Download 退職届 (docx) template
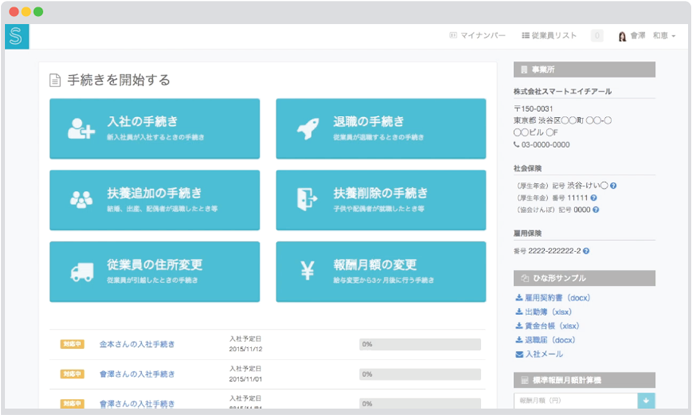This screenshot has height=416, width=692. pos(545,340)
